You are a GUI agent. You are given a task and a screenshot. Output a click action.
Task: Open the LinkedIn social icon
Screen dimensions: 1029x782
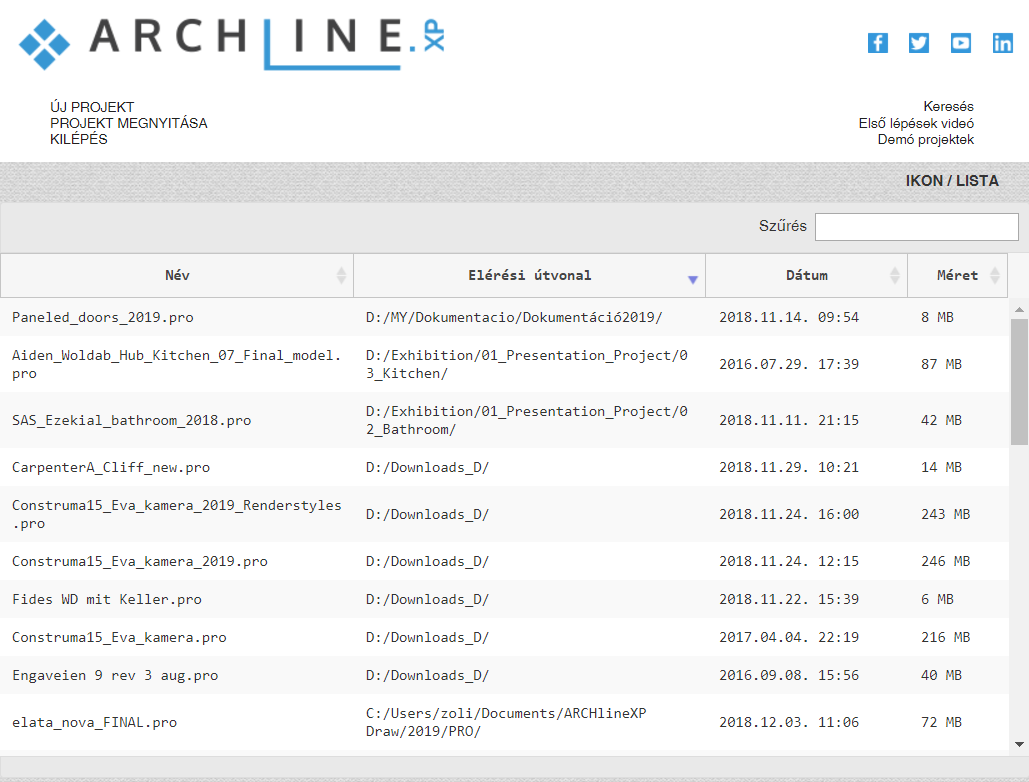(1002, 43)
